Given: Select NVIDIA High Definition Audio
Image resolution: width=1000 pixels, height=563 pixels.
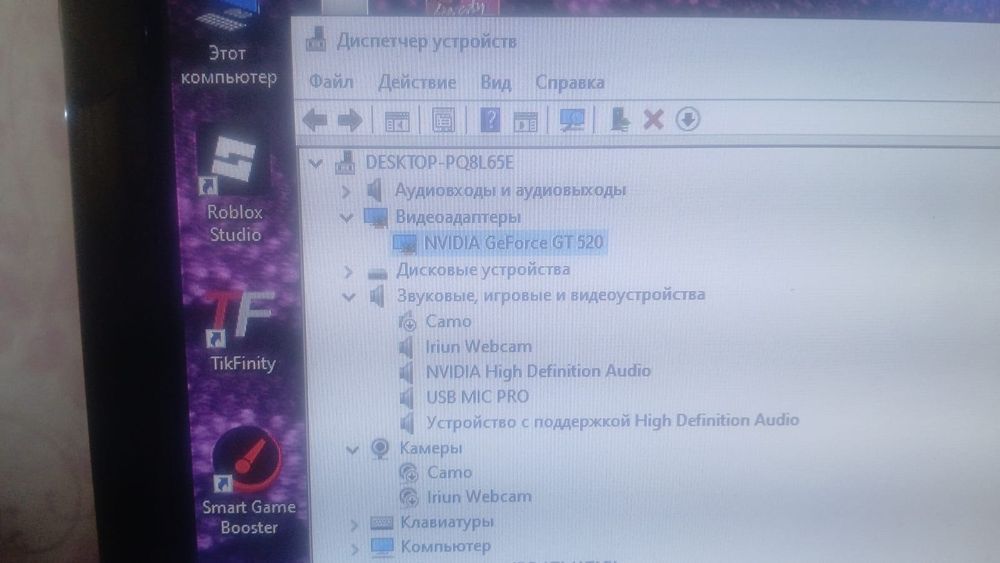Looking at the screenshot, I should click(x=538, y=371).
